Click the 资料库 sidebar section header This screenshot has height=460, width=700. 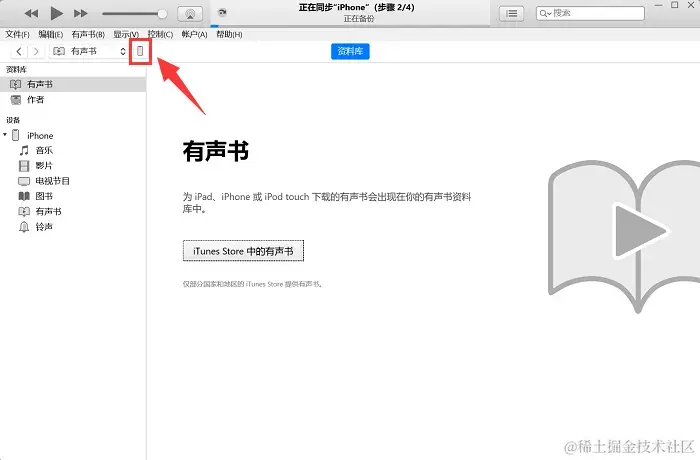(x=17, y=69)
